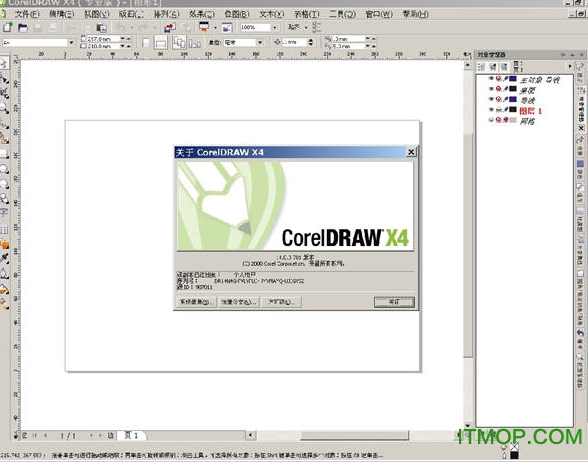Open the 位图(B) menu
Viewport: 588px width, 462px height.
[x=237, y=14]
